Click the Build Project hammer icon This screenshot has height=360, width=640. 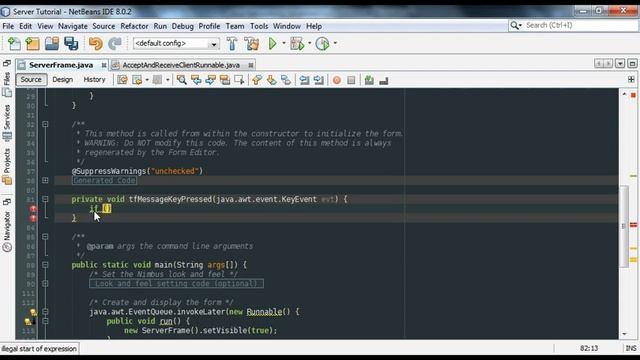coord(232,43)
